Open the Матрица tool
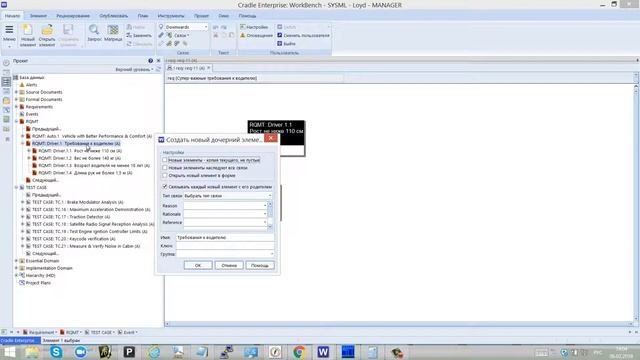The image size is (640, 360). [x=113, y=33]
